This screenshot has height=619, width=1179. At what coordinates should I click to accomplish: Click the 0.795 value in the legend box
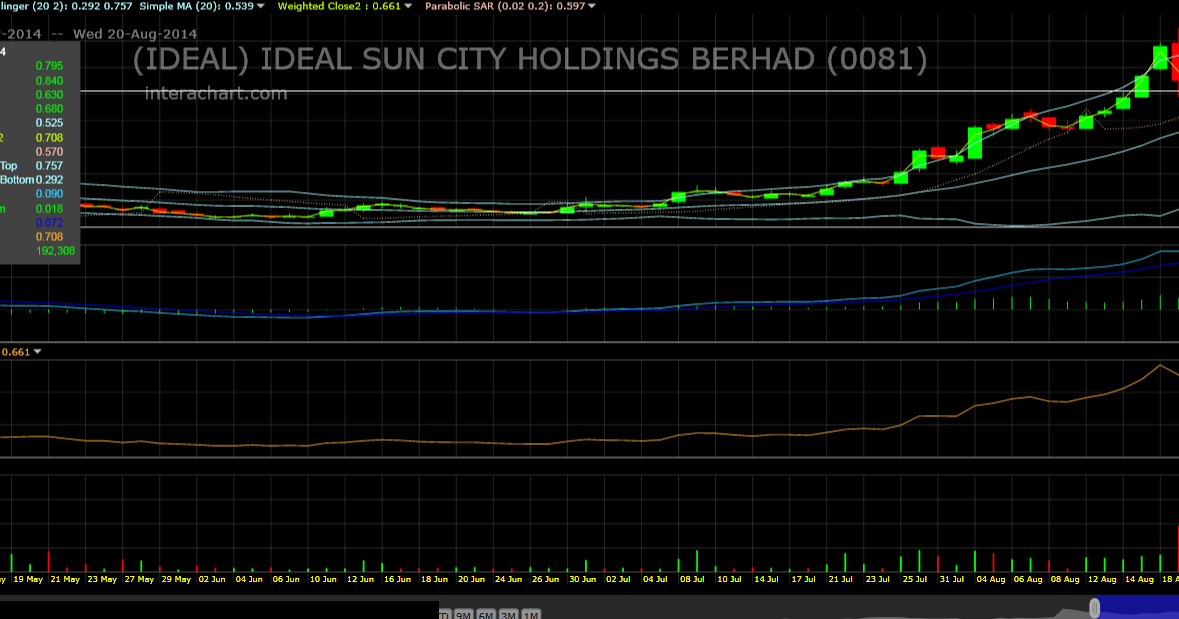point(50,66)
